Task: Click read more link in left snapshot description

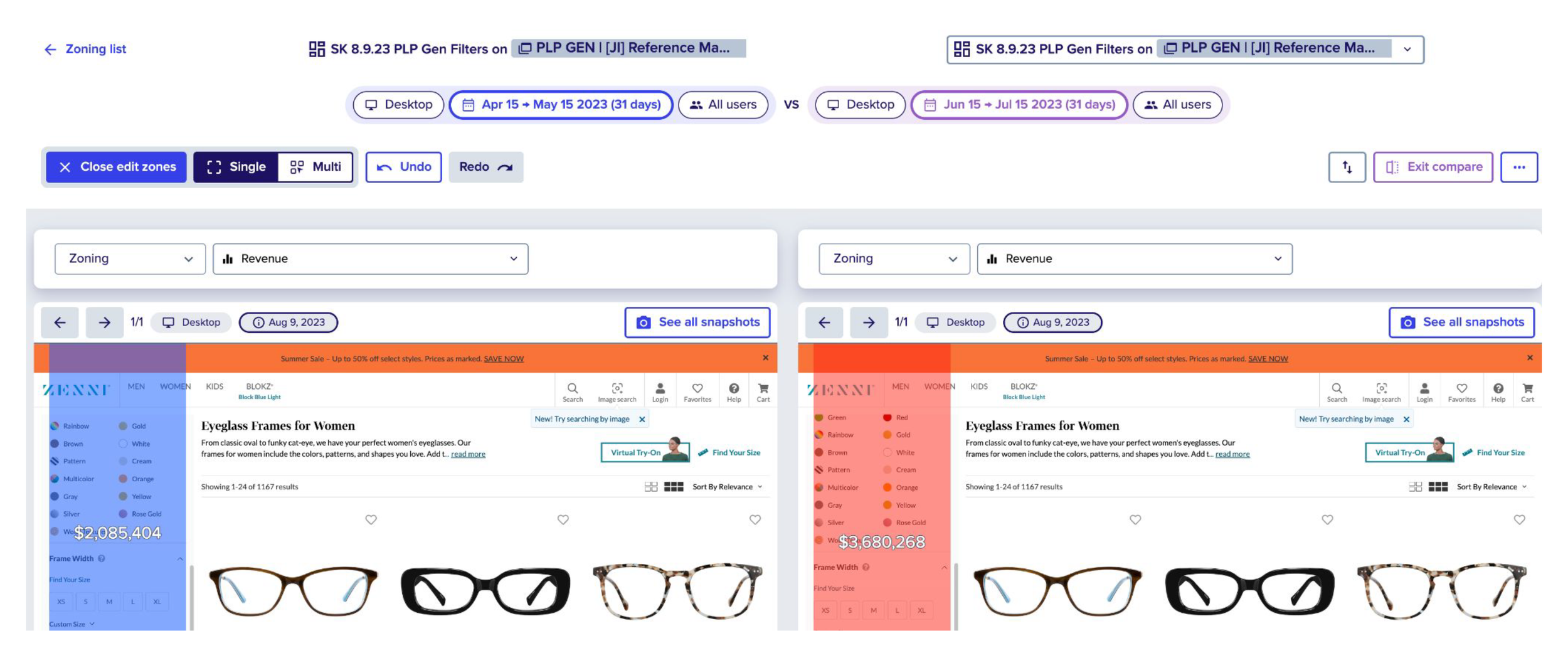Action: 468,454
